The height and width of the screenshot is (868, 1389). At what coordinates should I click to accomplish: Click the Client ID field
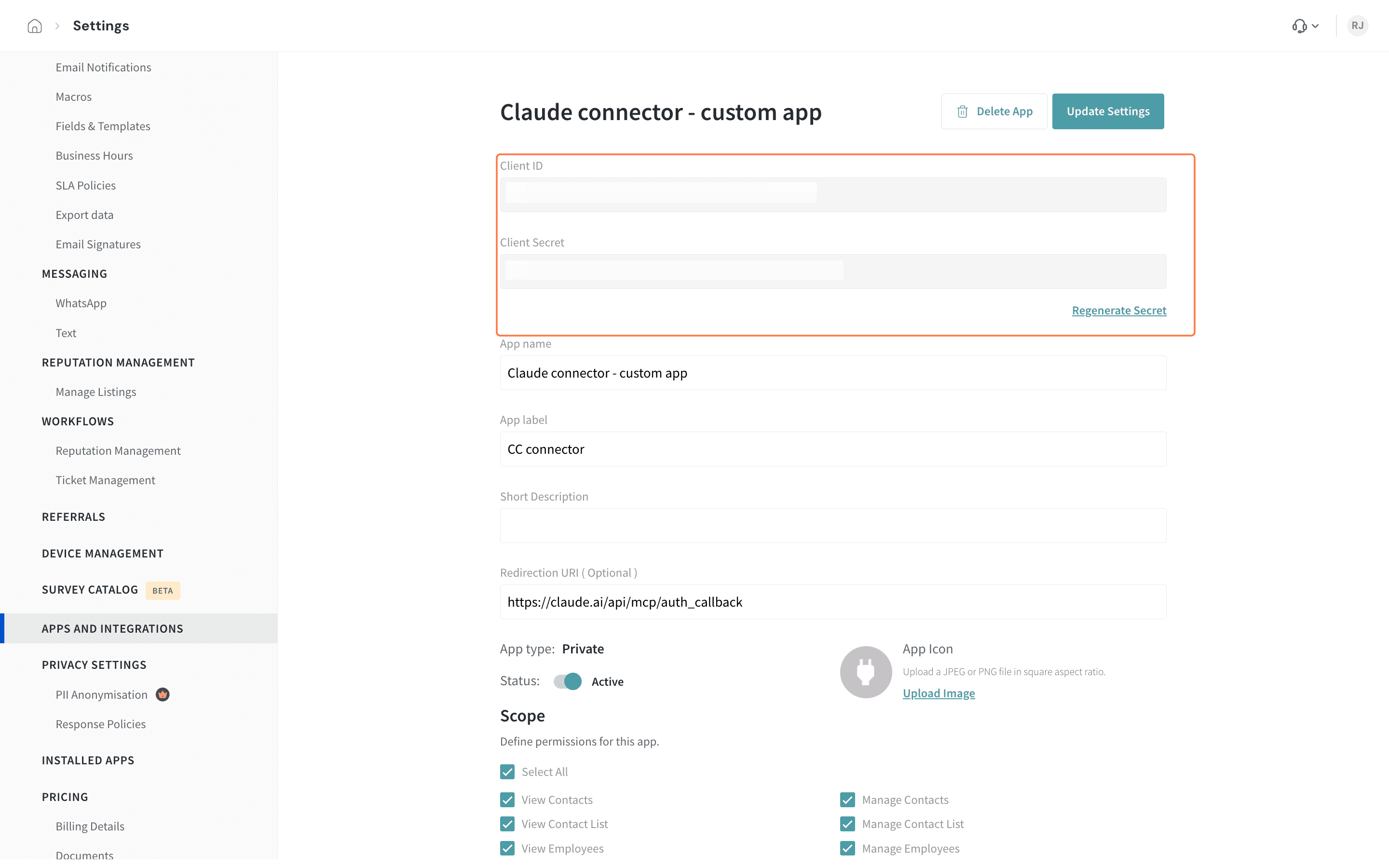pyautogui.click(x=833, y=195)
